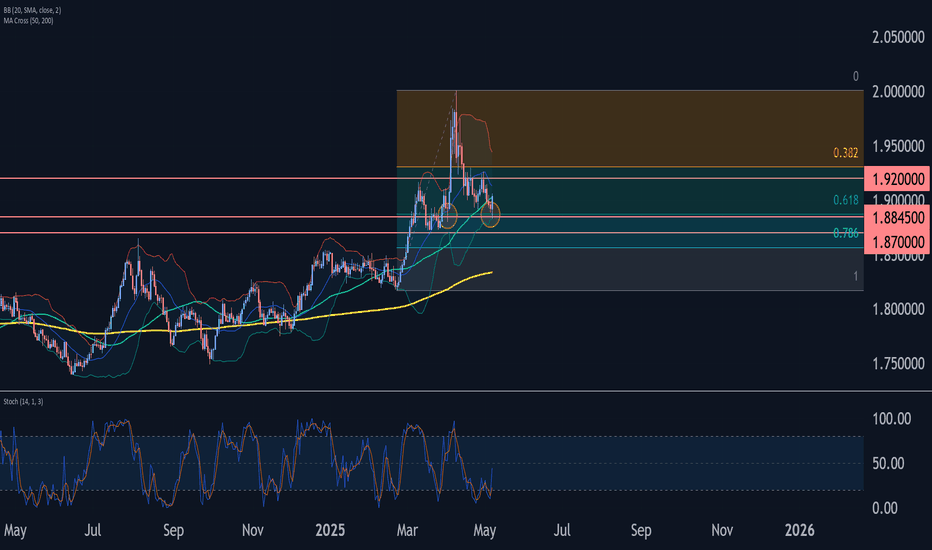Select the Fibonacci level label 0
This screenshot has width=932, height=550.
coord(855,76)
